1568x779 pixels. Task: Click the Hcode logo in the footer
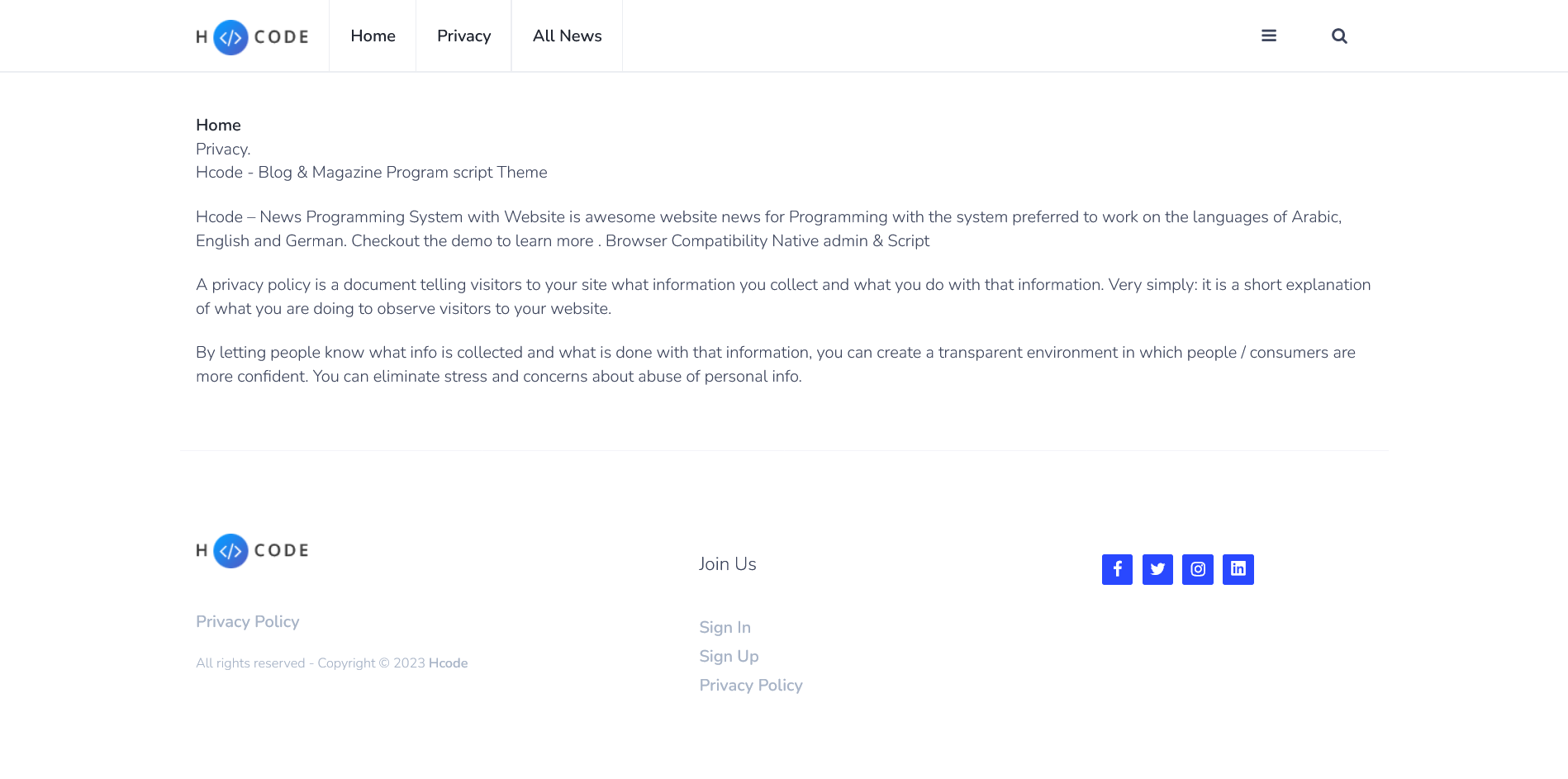click(252, 551)
